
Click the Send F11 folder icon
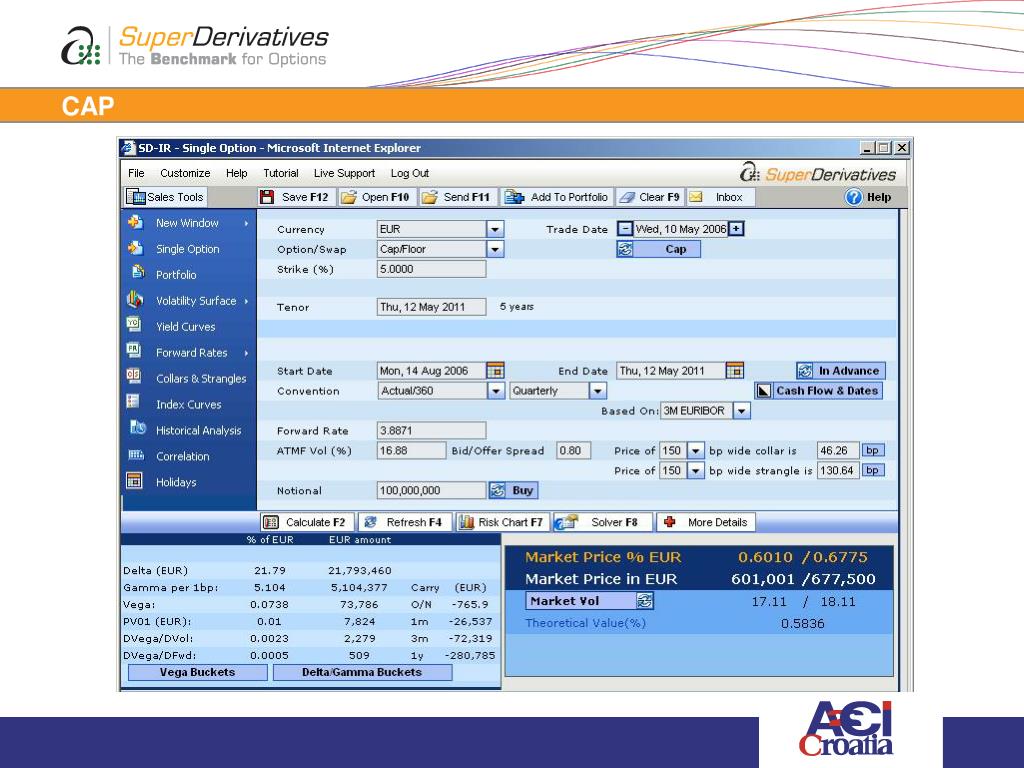(429, 197)
